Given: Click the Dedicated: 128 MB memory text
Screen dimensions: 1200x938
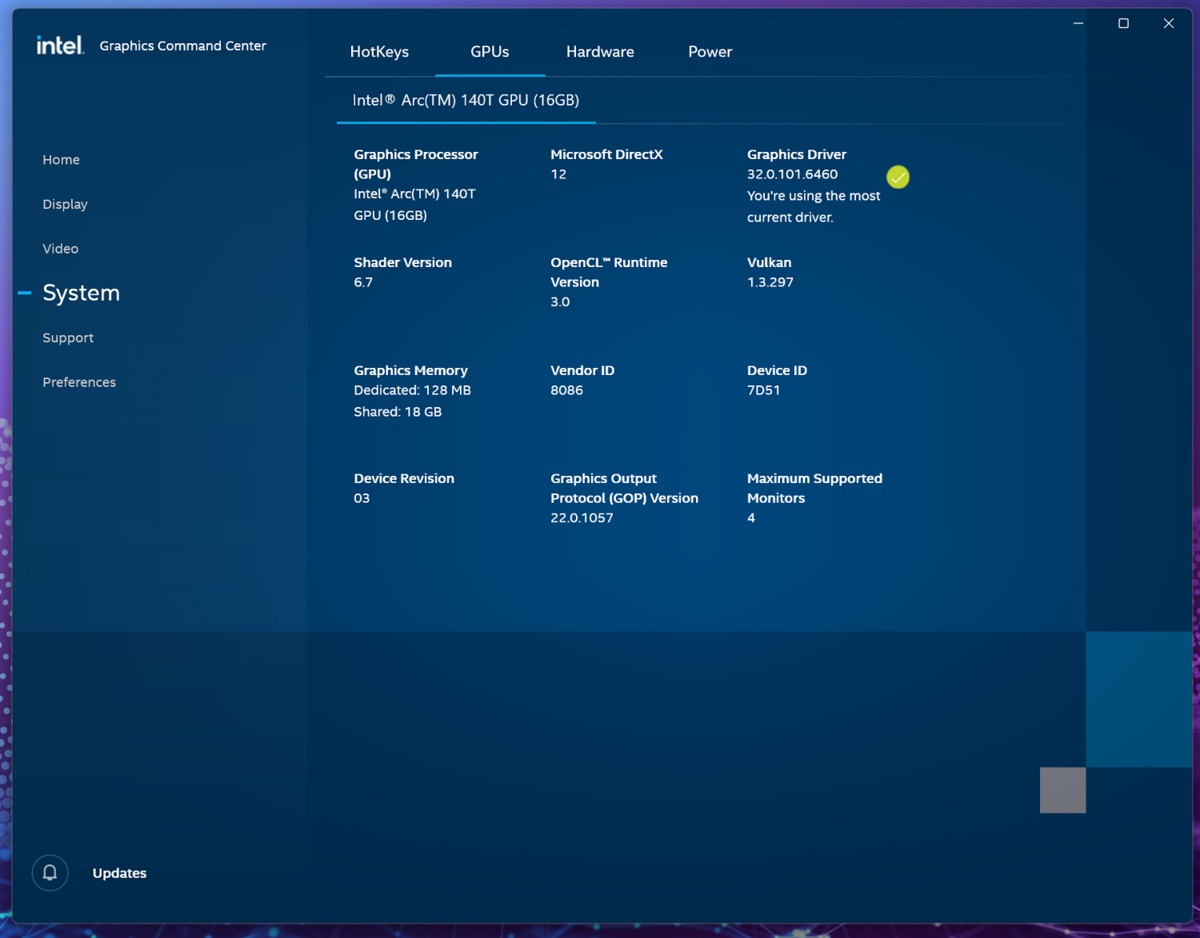Looking at the screenshot, I should tap(412, 390).
